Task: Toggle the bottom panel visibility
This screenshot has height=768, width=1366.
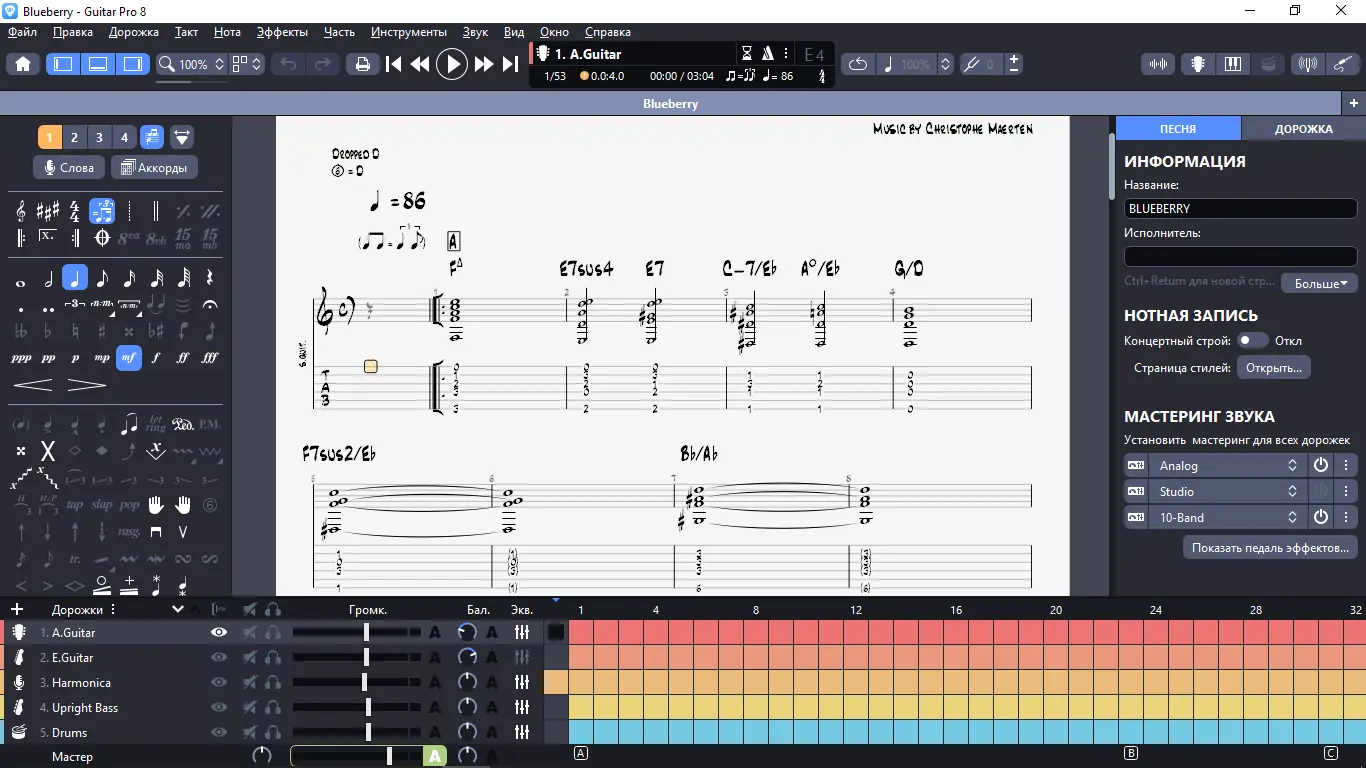Action: pos(98,64)
